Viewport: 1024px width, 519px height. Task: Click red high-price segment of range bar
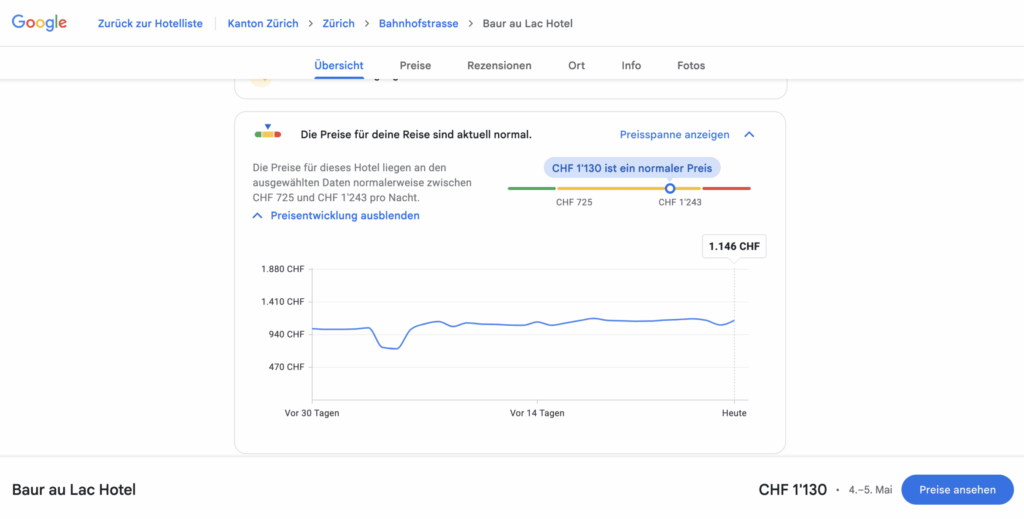[726, 188]
